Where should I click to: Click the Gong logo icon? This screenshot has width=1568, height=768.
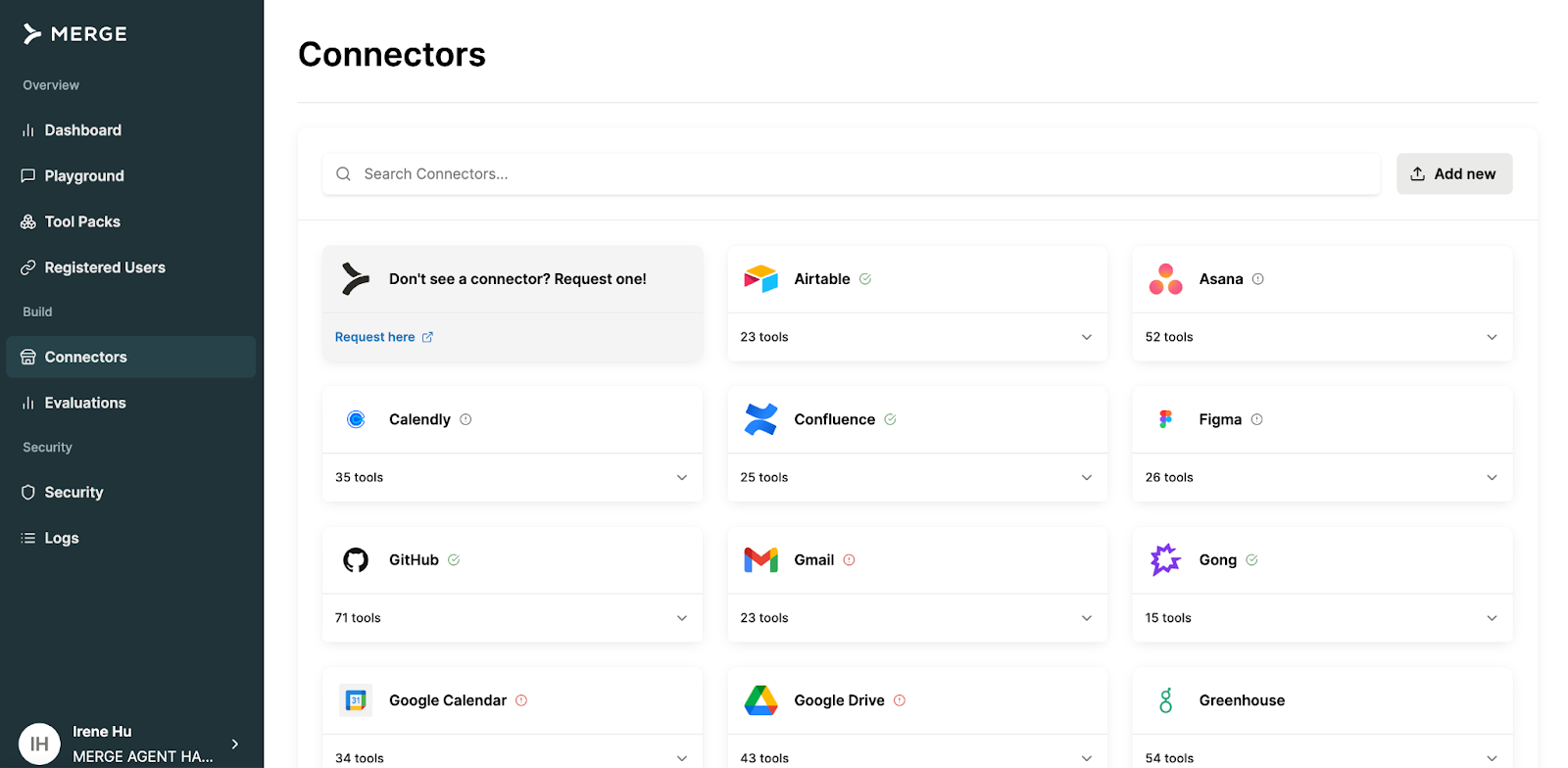point(1165,559)
